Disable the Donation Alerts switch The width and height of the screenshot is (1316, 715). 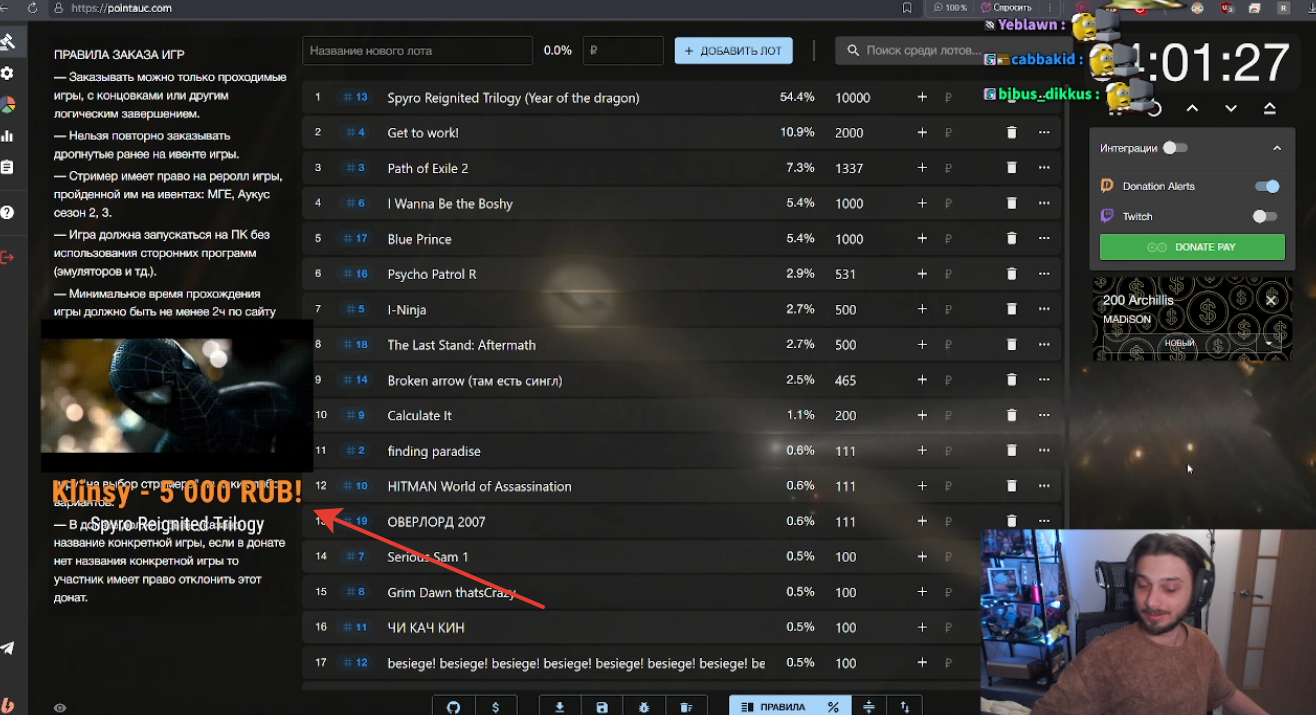1267,186
